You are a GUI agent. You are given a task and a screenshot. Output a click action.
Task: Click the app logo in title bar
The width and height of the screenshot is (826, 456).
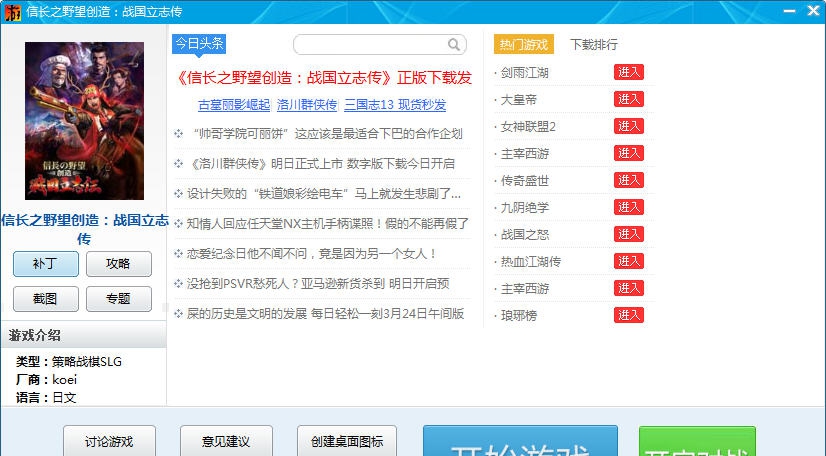click(13, 12)
